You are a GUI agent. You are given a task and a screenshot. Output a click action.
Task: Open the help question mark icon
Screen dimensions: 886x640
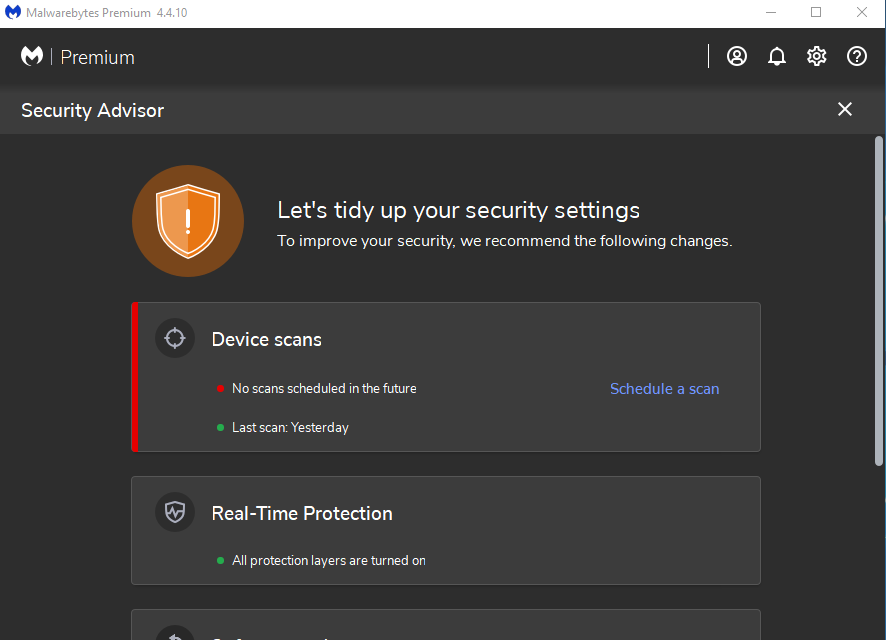pos(857,56)
